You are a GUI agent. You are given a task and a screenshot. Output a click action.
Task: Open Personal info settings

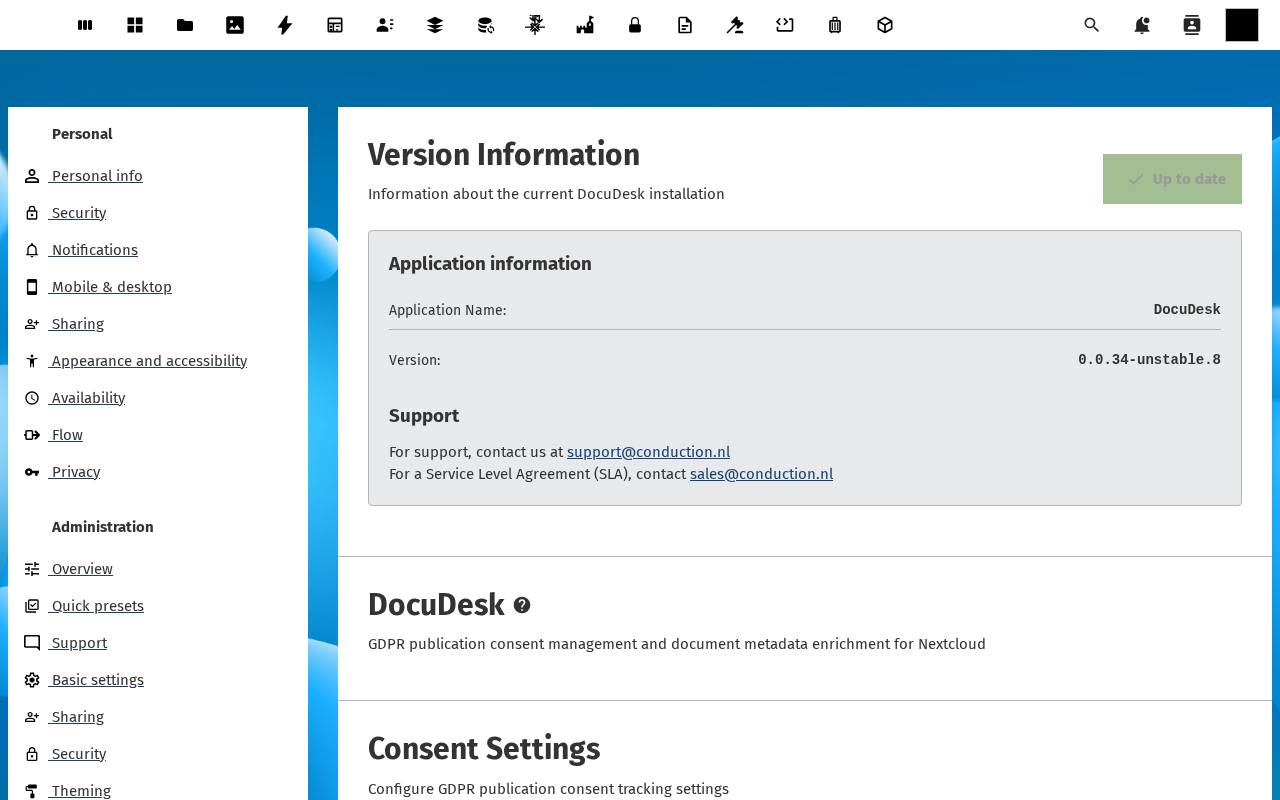coord(96,176)
